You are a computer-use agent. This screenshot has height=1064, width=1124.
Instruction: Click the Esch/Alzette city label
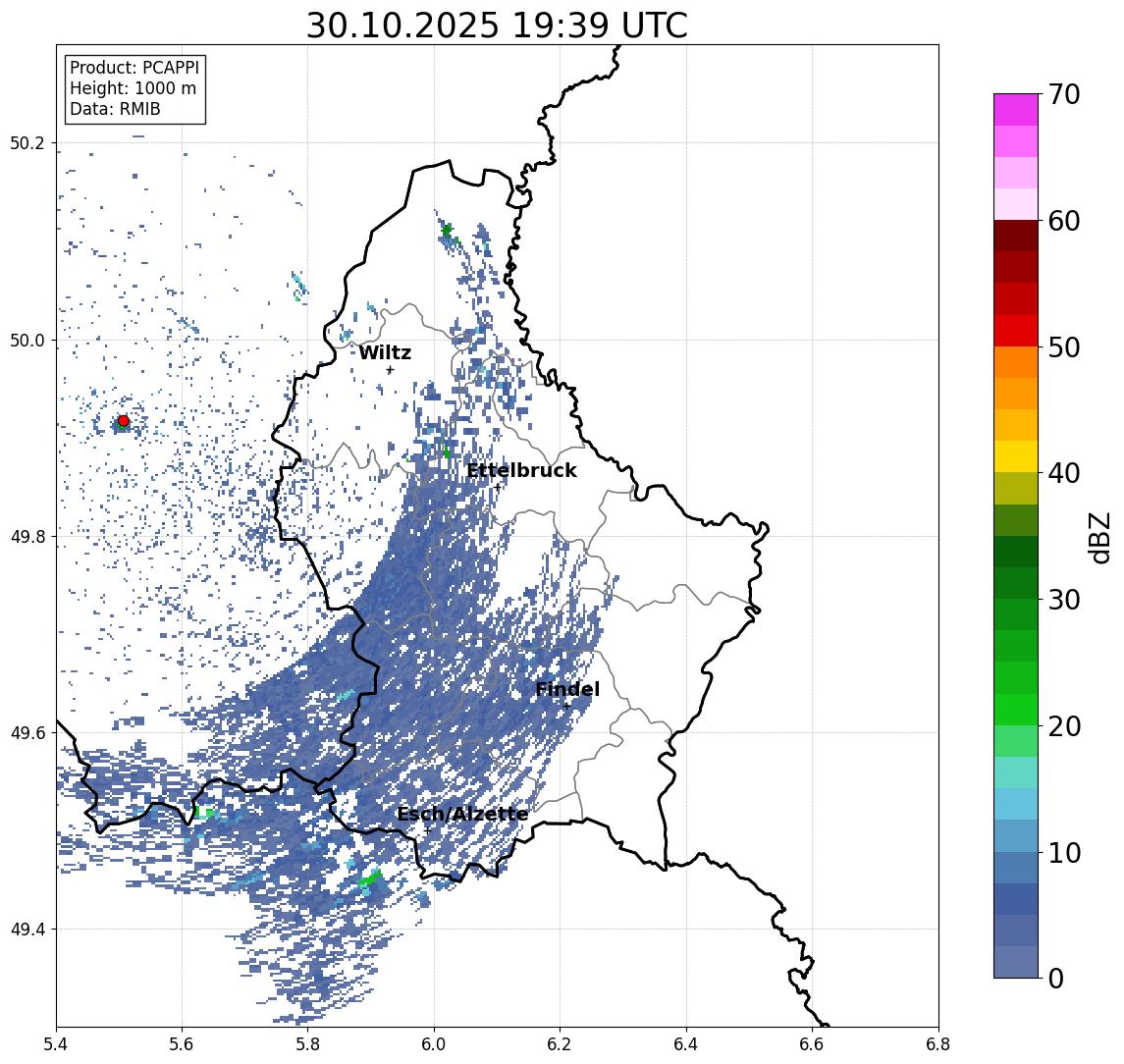pyautogui.click(x=462, y=814)
